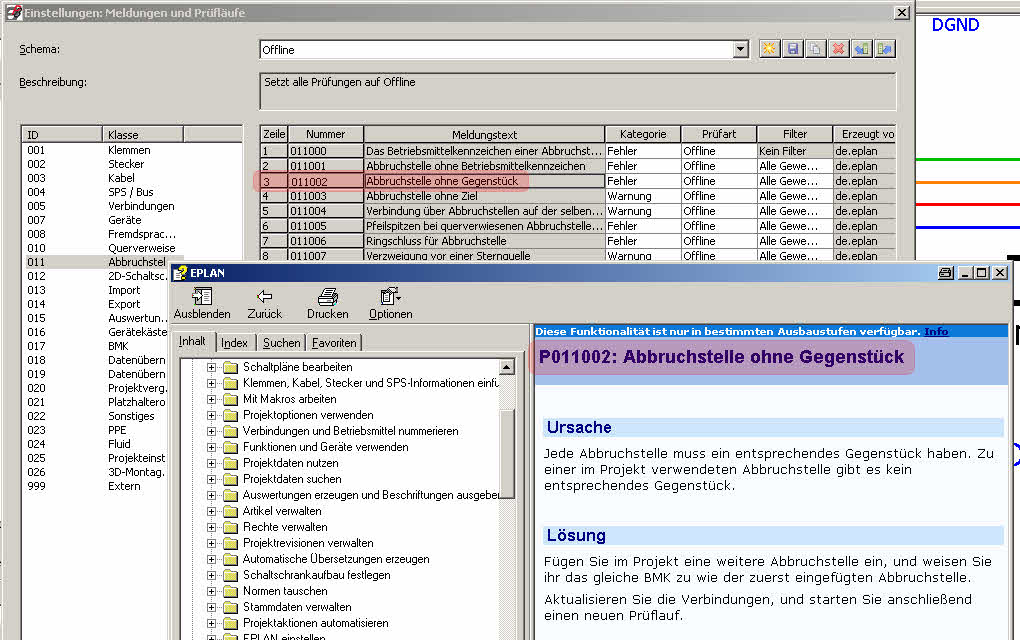Select the Mit Makros arbeiten folder icon
The image size is (1020, 640).
(x=231, y=399)
